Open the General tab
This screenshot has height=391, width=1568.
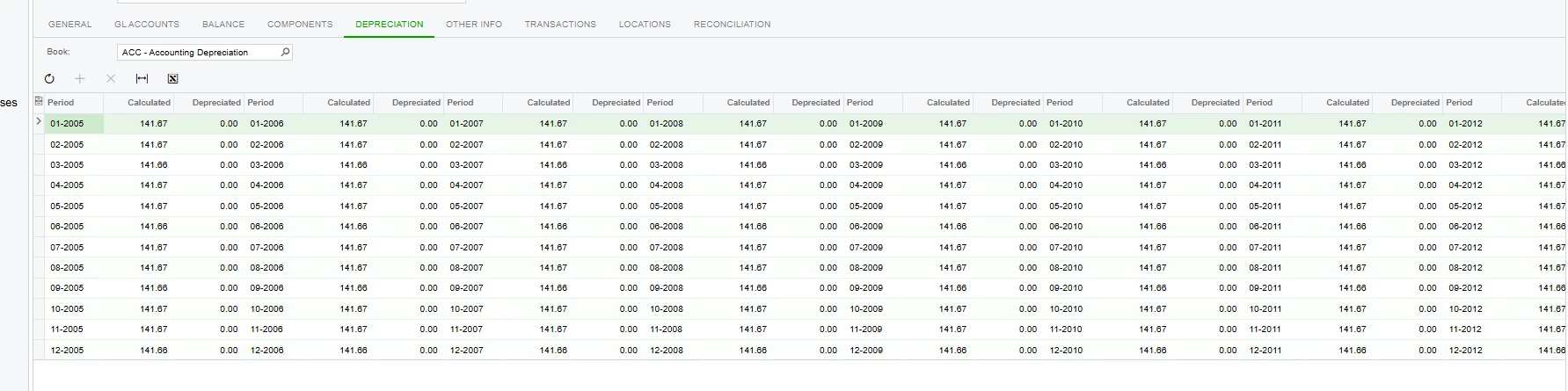(x=69, y=25)
